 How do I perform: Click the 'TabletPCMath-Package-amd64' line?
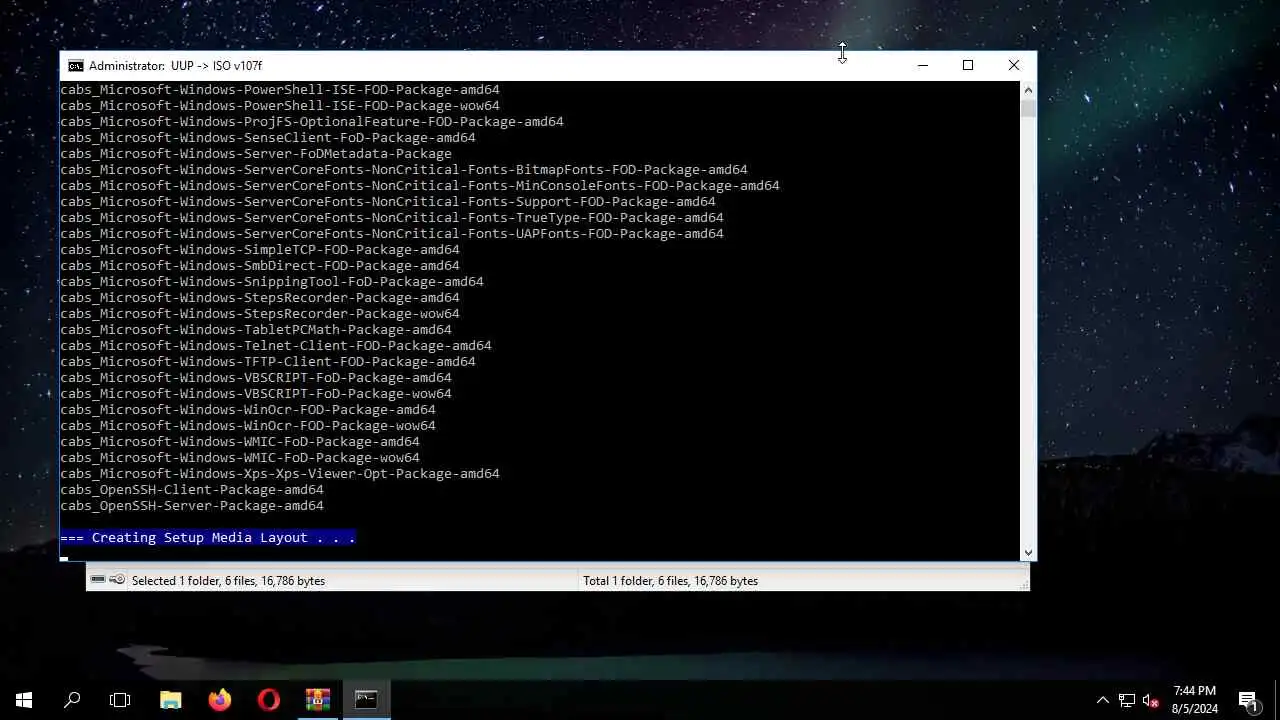pyautogui.click(x=256, y=330)
